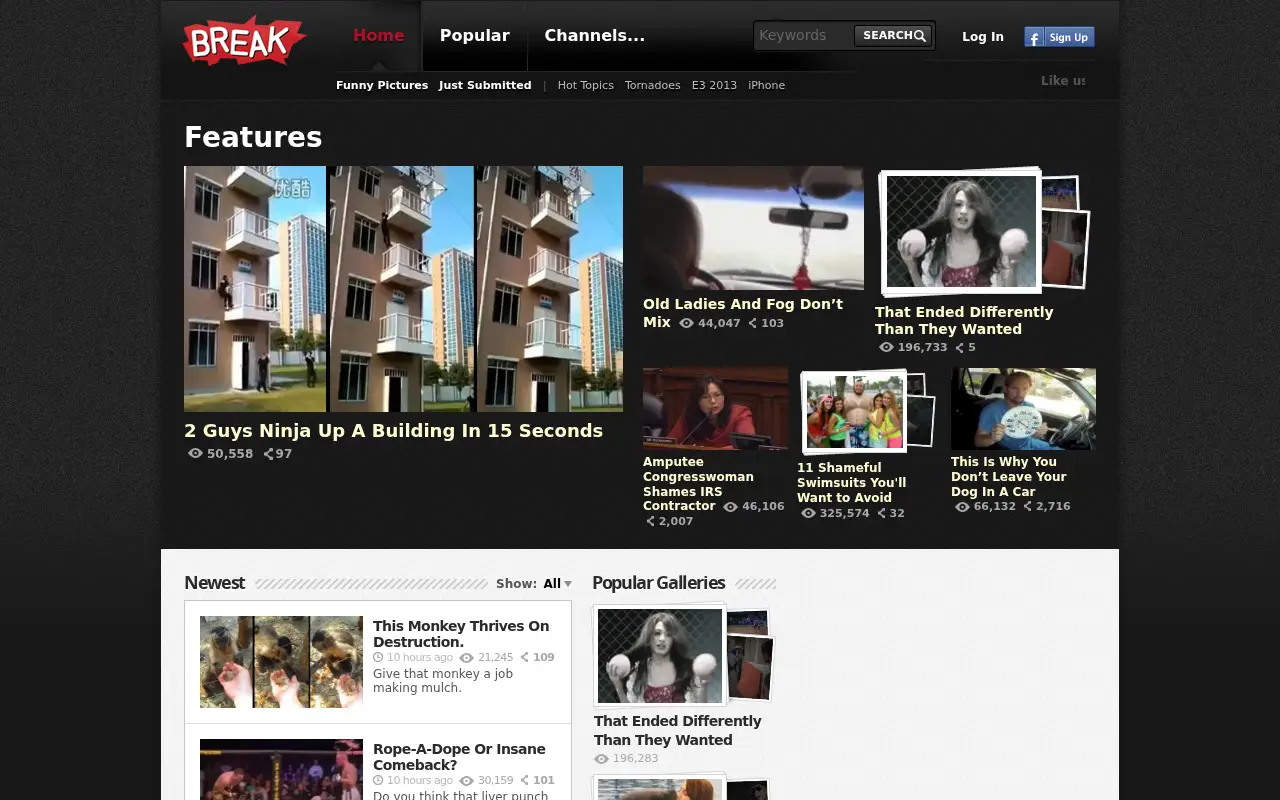Click share icon beside 2,007 shares
The width and height of the screenshot is (1280, 800).
(x=650, y=521)
